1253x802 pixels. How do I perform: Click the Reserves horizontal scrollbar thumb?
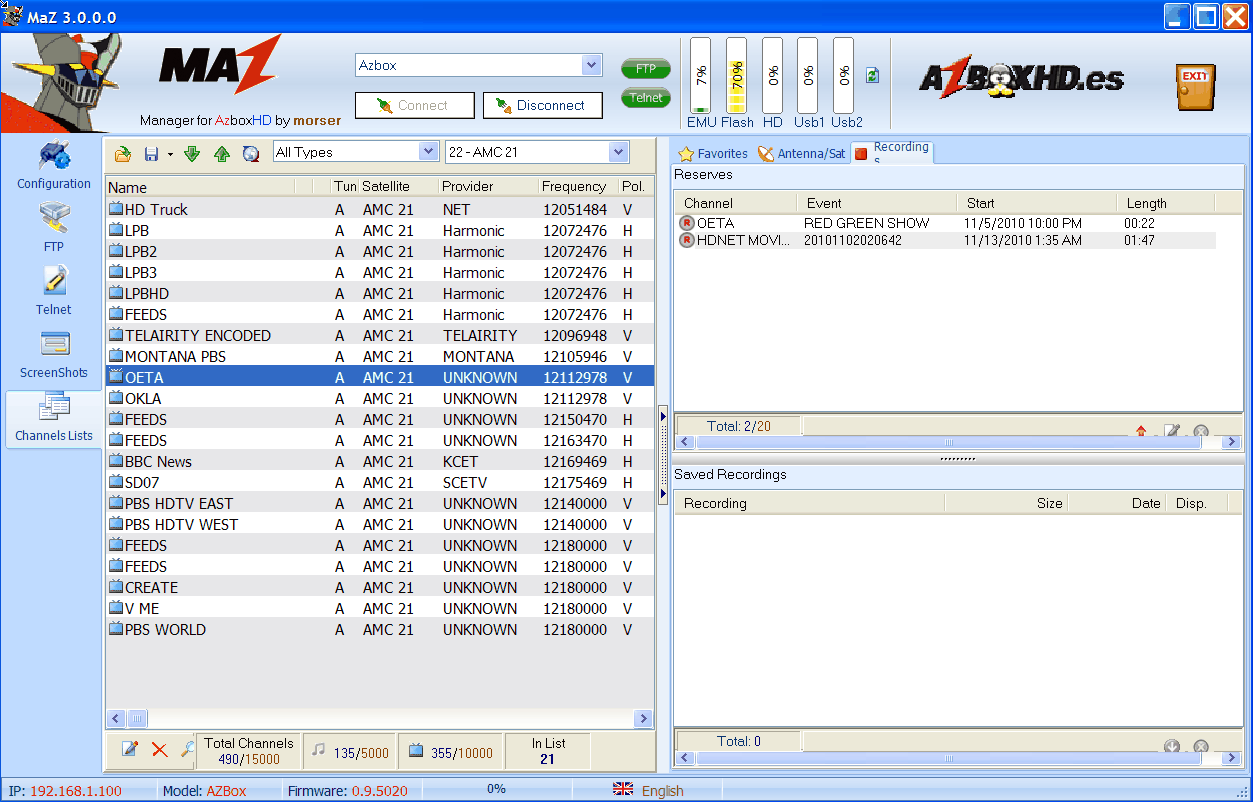[949, 442]
